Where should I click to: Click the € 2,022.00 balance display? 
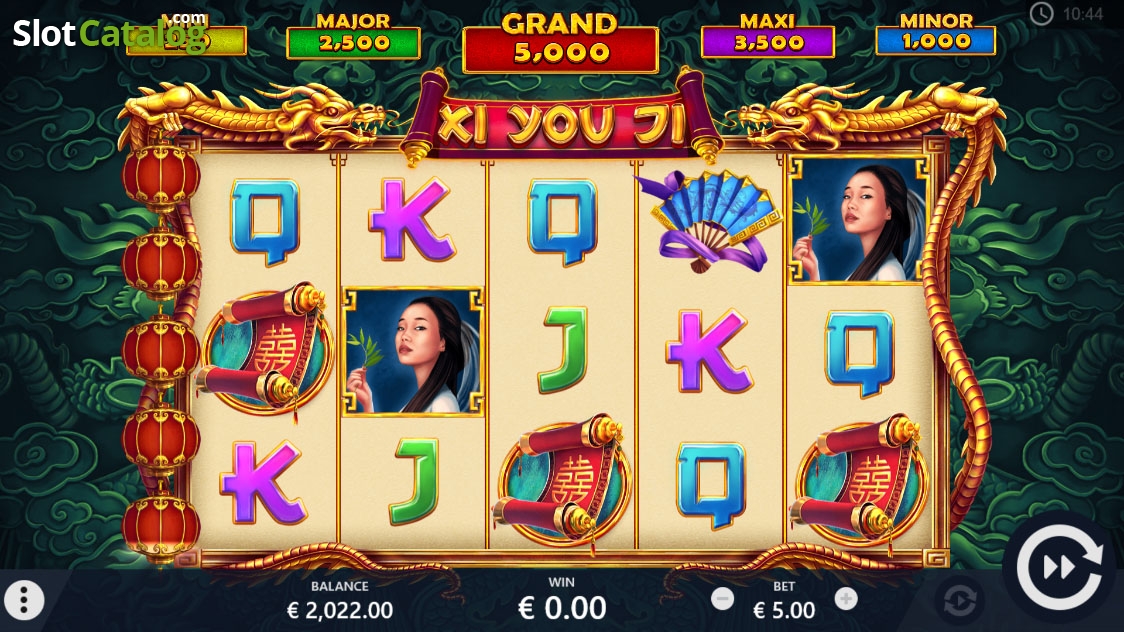[x=339, y=610]
